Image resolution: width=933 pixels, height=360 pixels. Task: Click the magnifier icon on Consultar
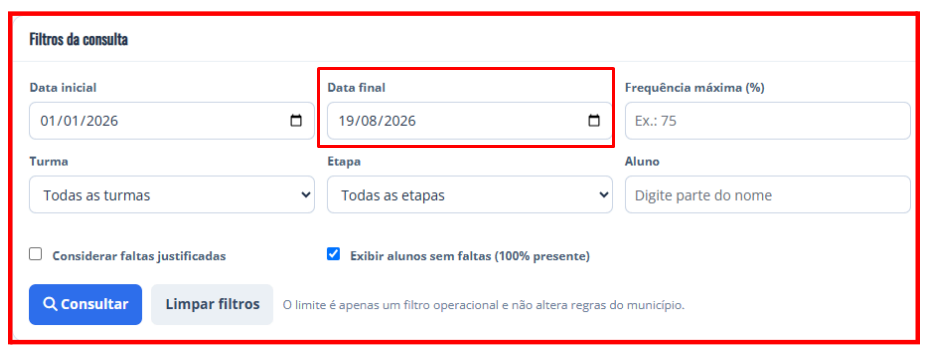point(50,304)
